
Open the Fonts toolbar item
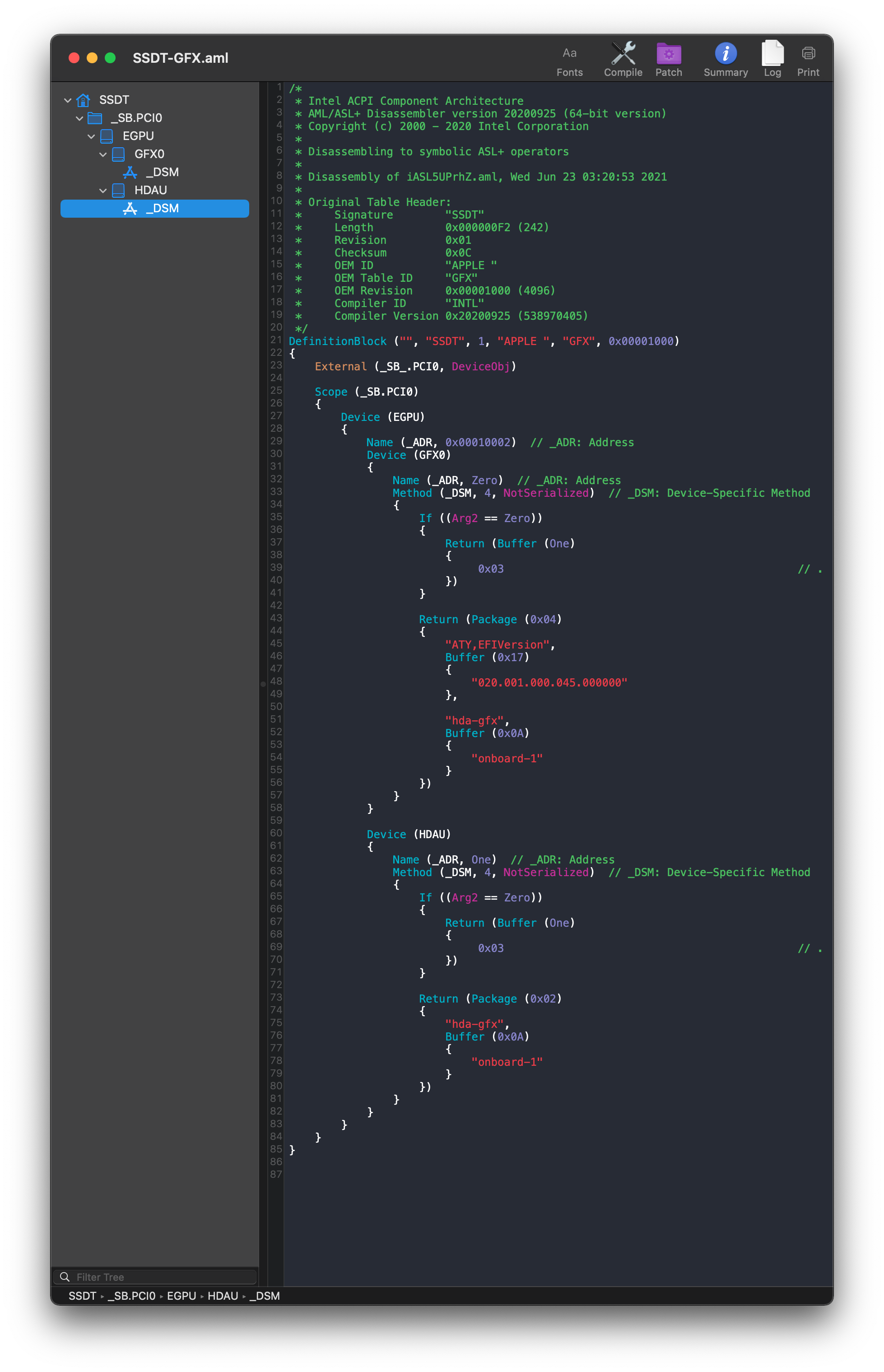(x=569, y=60)
